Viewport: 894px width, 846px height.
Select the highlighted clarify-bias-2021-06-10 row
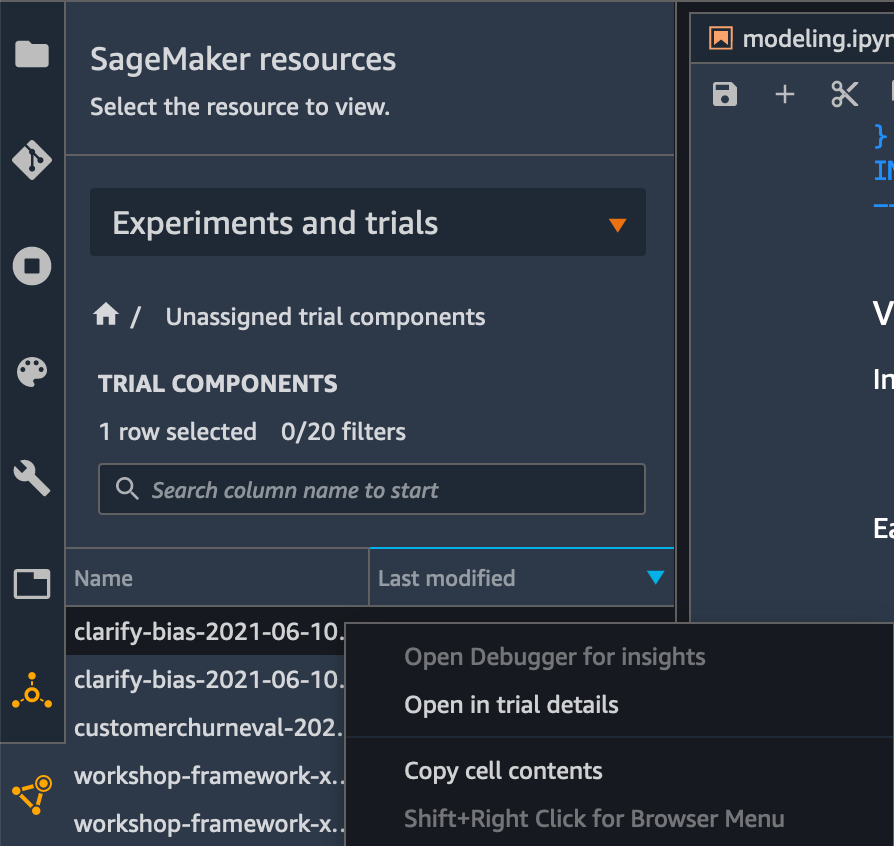click(206, 631)
